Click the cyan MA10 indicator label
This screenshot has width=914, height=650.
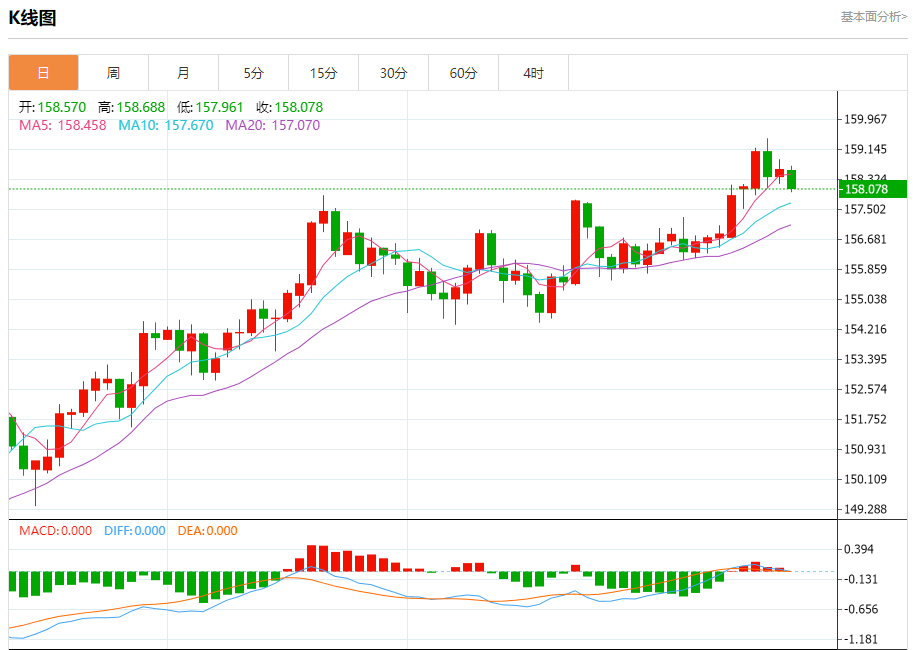(x=165, y=125)
